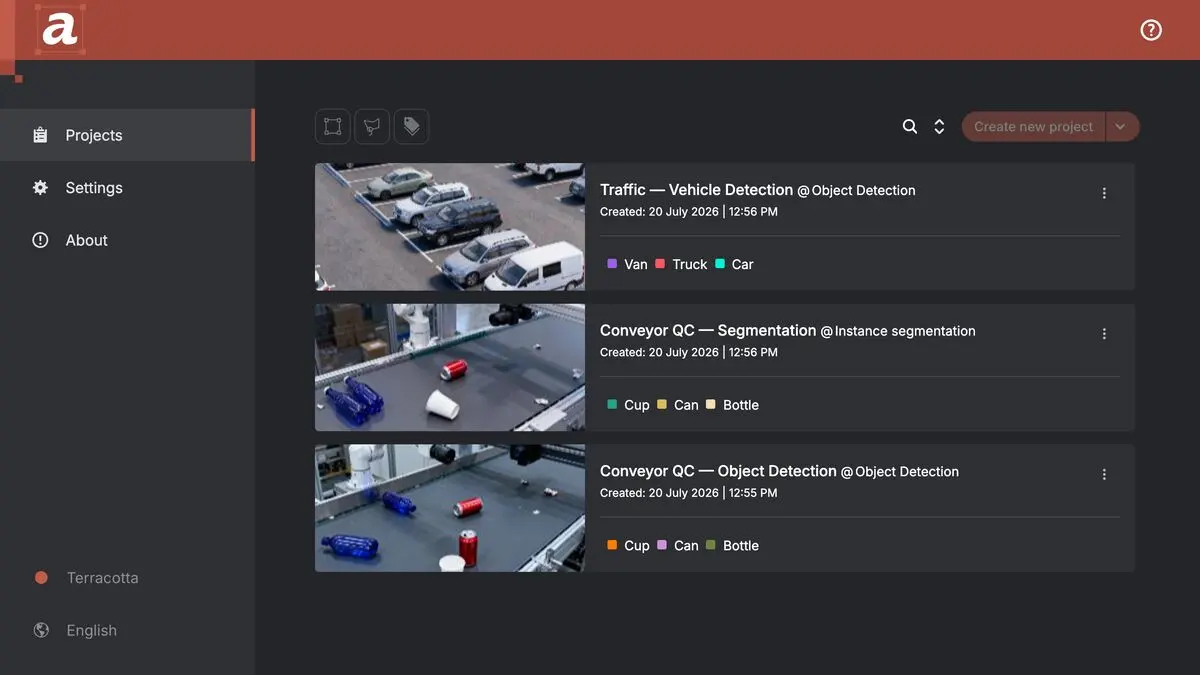Open the About sidebar section
This screenshot has height=675, width=1200.
[x=127, y=240]
